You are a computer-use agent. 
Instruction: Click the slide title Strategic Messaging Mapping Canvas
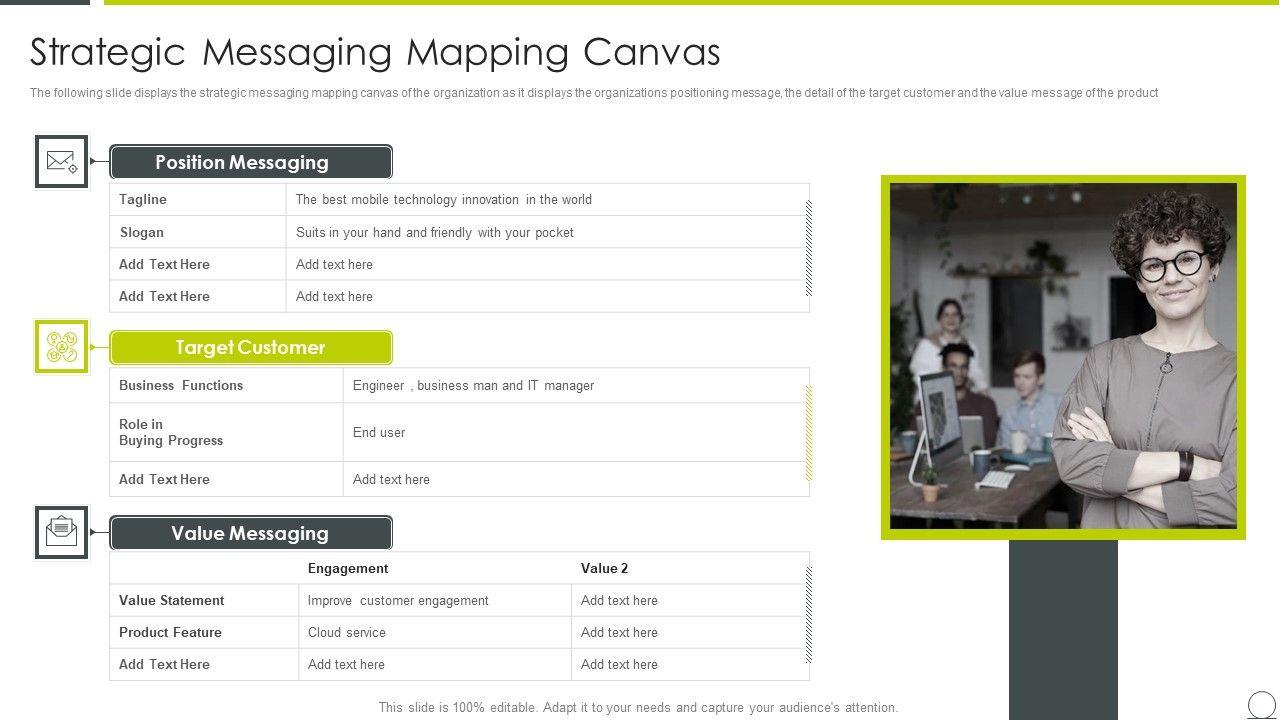(x=375, y=52)
